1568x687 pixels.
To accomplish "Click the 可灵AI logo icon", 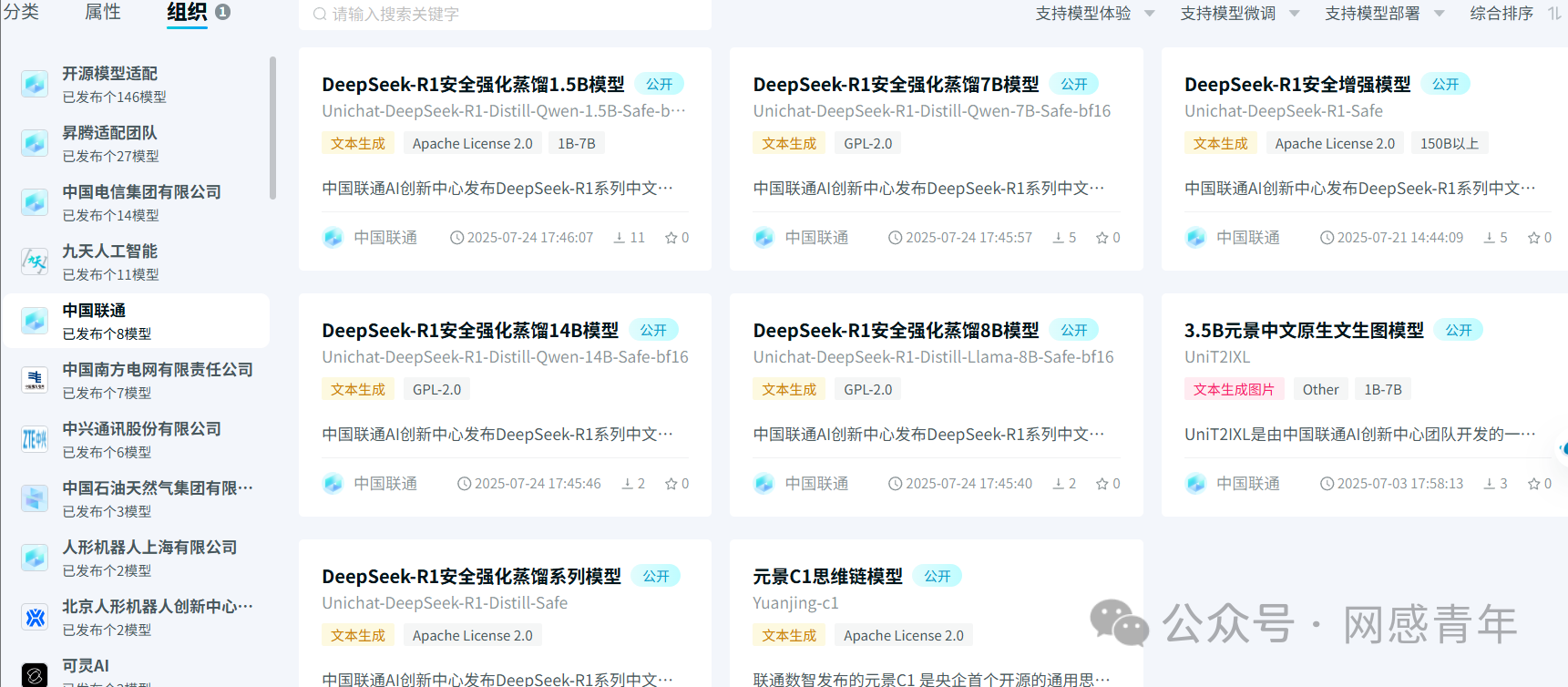I will 35,674.
